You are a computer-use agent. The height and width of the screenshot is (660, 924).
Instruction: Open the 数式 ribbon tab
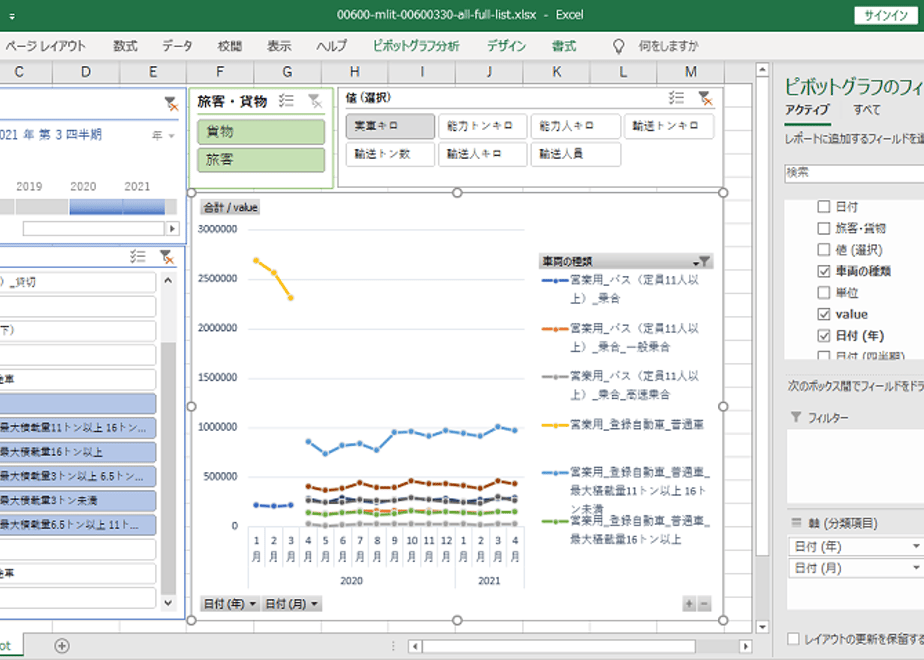pos(125,46)
